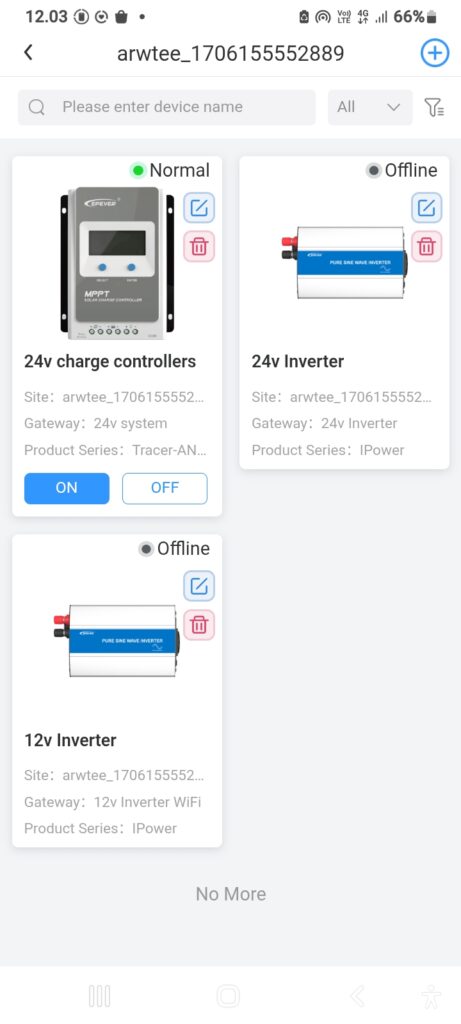Turn OFF the 24v charge controller
The width and height of the screenshot is (461, 1024).
165,488
